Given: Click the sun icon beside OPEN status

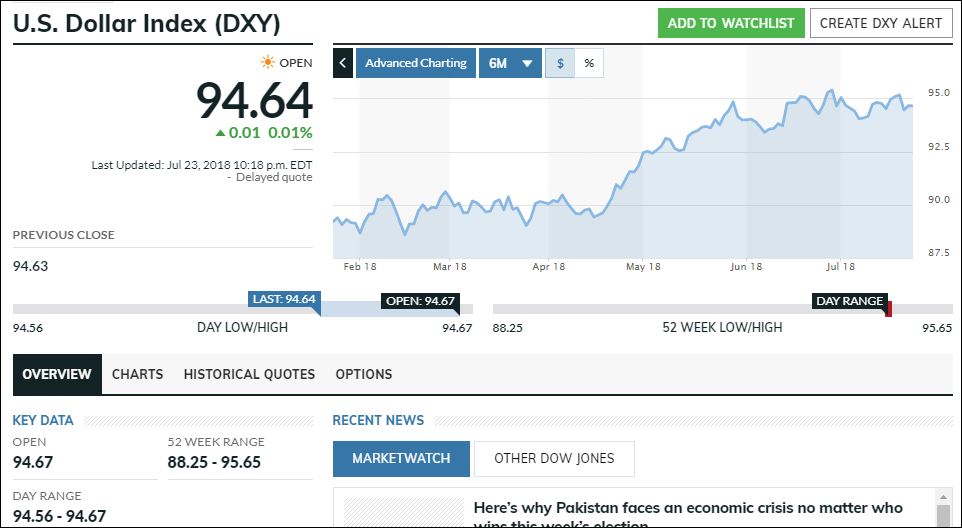Looking at the screenshot, I should coord(268,62).
